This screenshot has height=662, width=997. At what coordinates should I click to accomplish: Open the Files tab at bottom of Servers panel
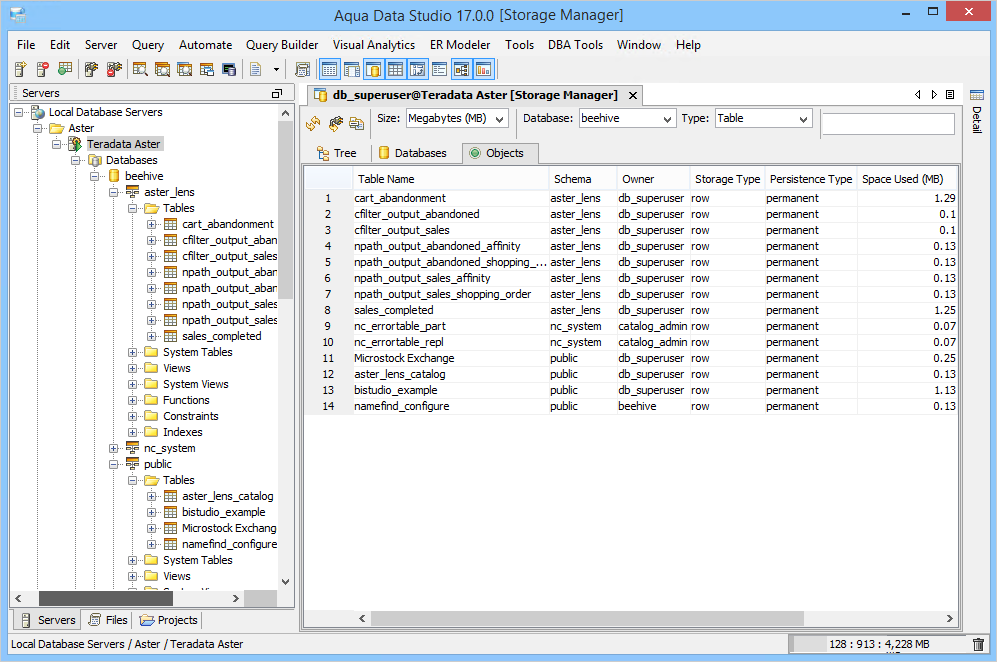coord(109,620)
